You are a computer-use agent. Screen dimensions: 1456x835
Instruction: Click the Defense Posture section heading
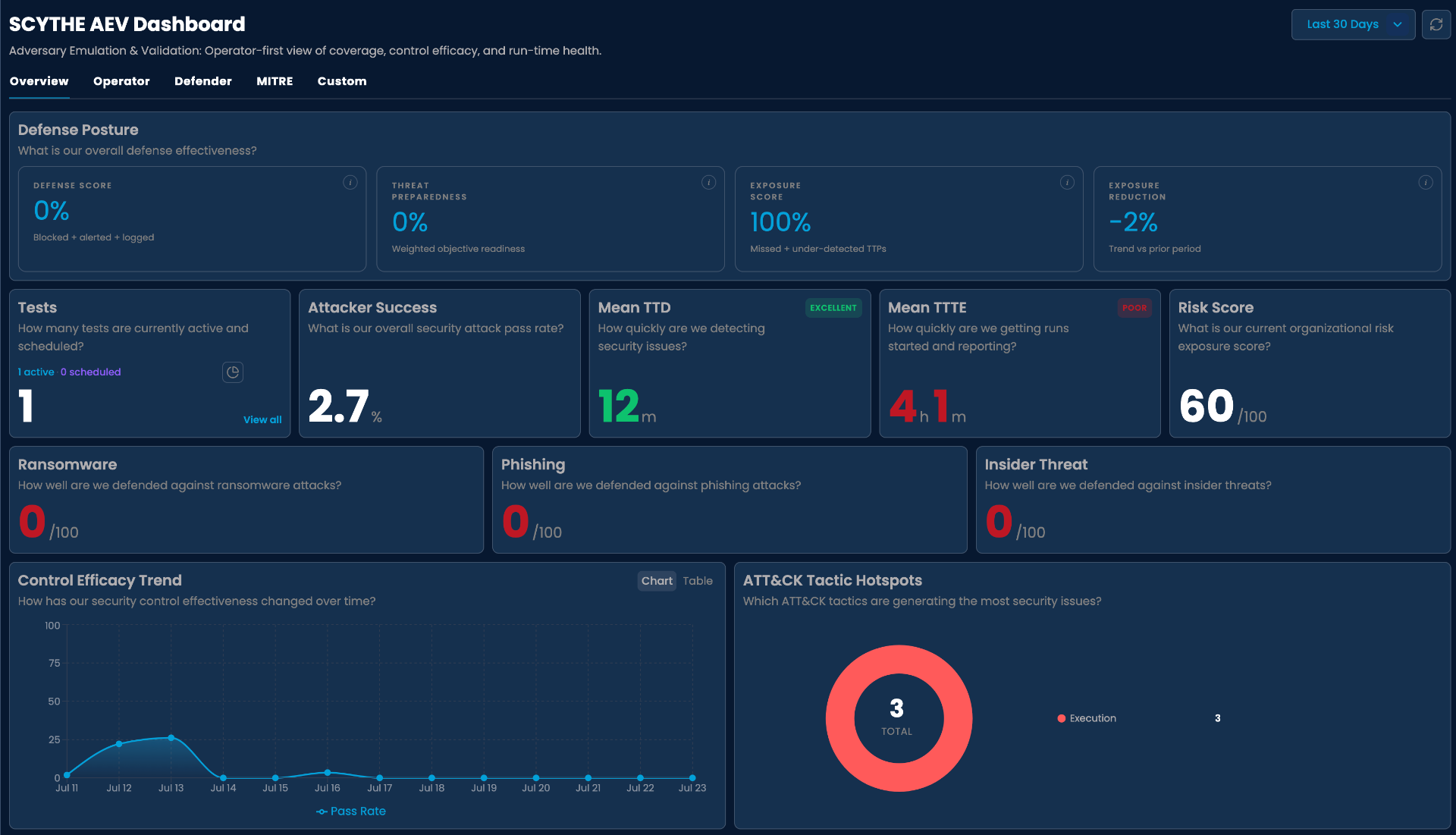point(78,130)
